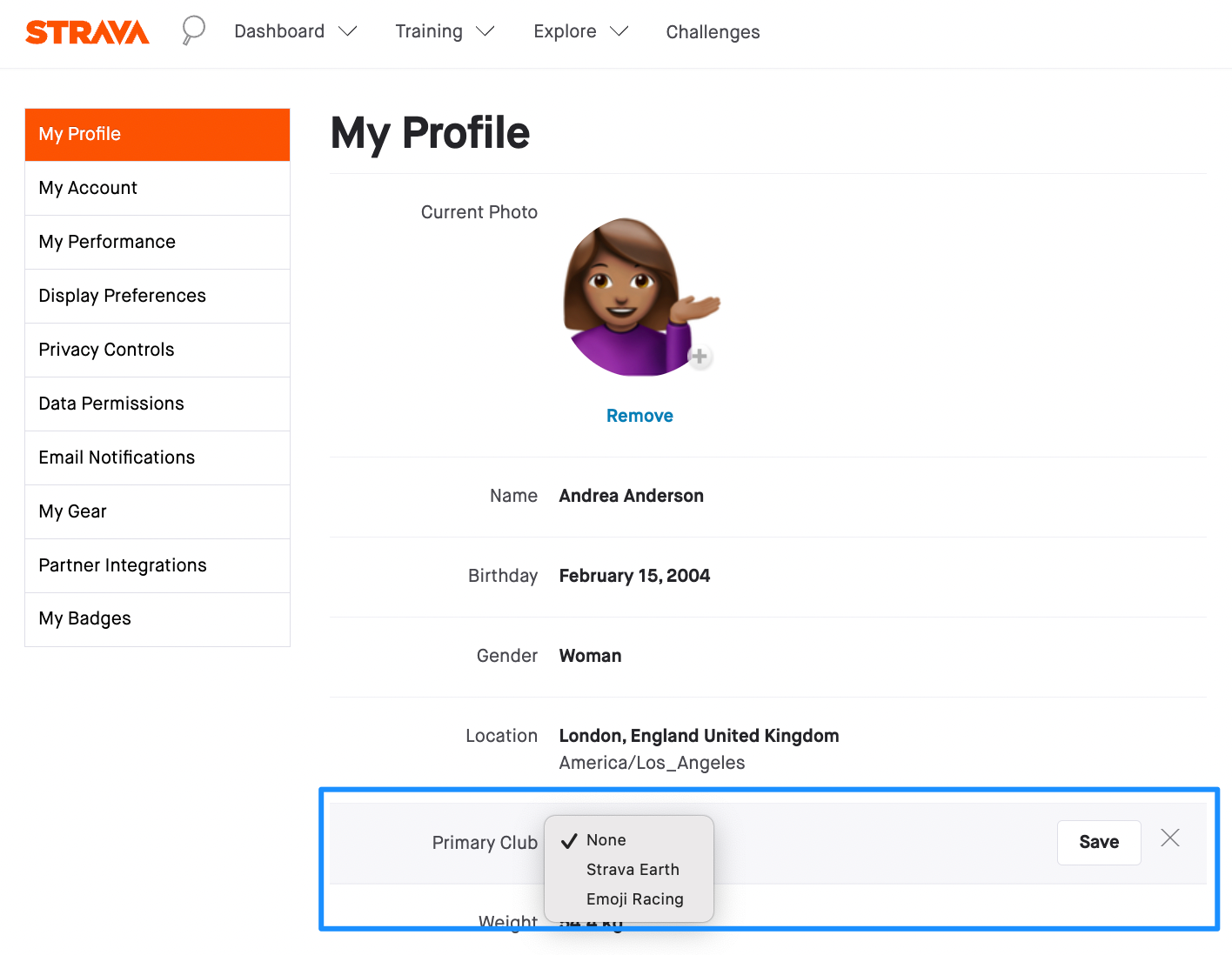This screenshot has width=1232, height=955.
Task: Click the profile photo avatar
Action: 639,296
